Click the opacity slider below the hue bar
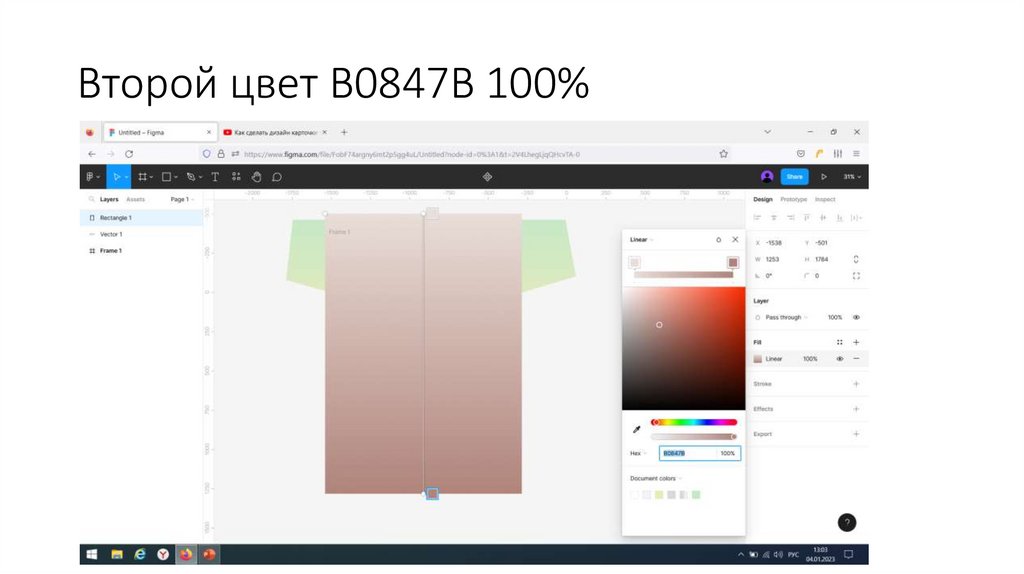The width and height of the screenshot is (1024, 574). pyautogui.click(x=694, y=437)
